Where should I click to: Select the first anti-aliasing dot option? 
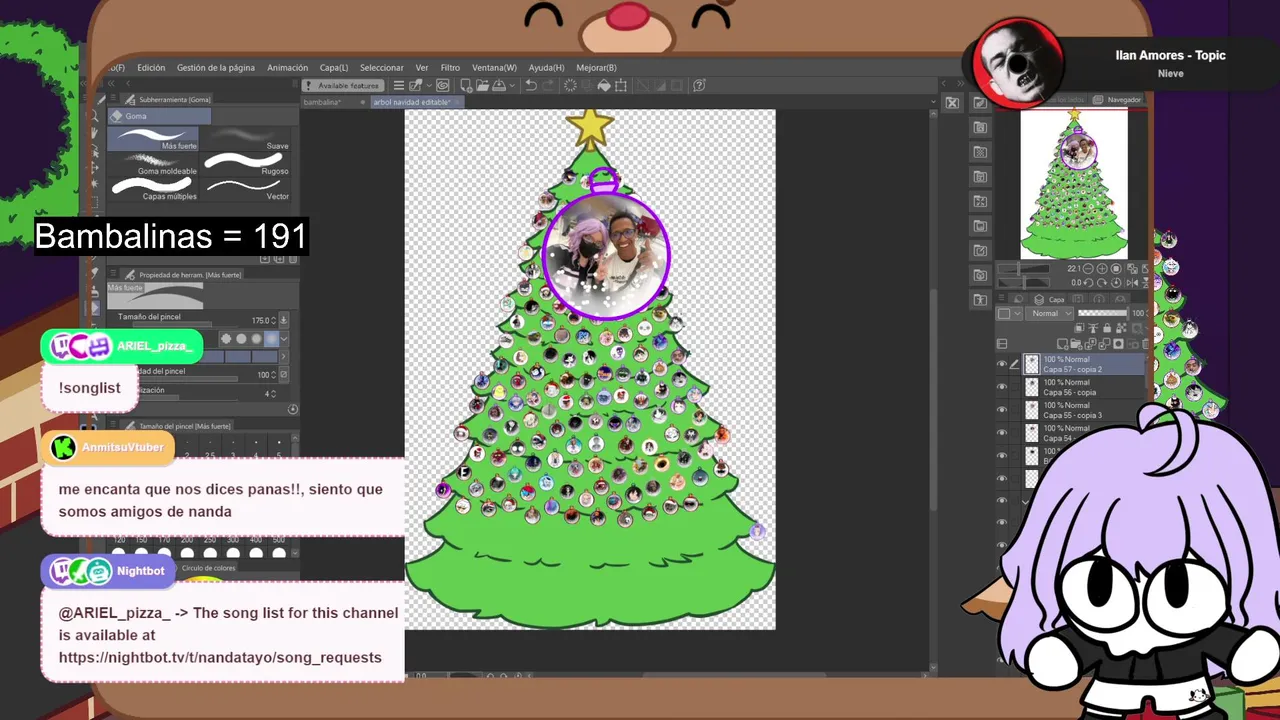coord(226,339)
